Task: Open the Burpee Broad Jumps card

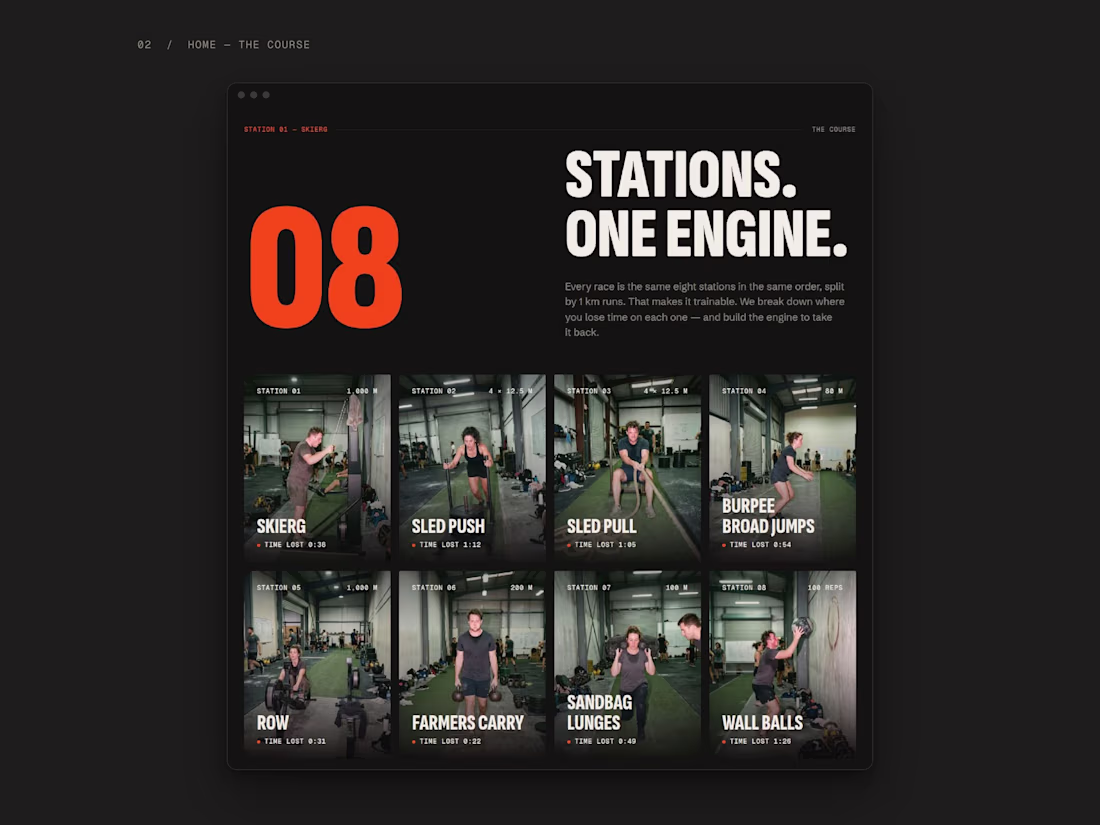Action: tap(782, 467)
